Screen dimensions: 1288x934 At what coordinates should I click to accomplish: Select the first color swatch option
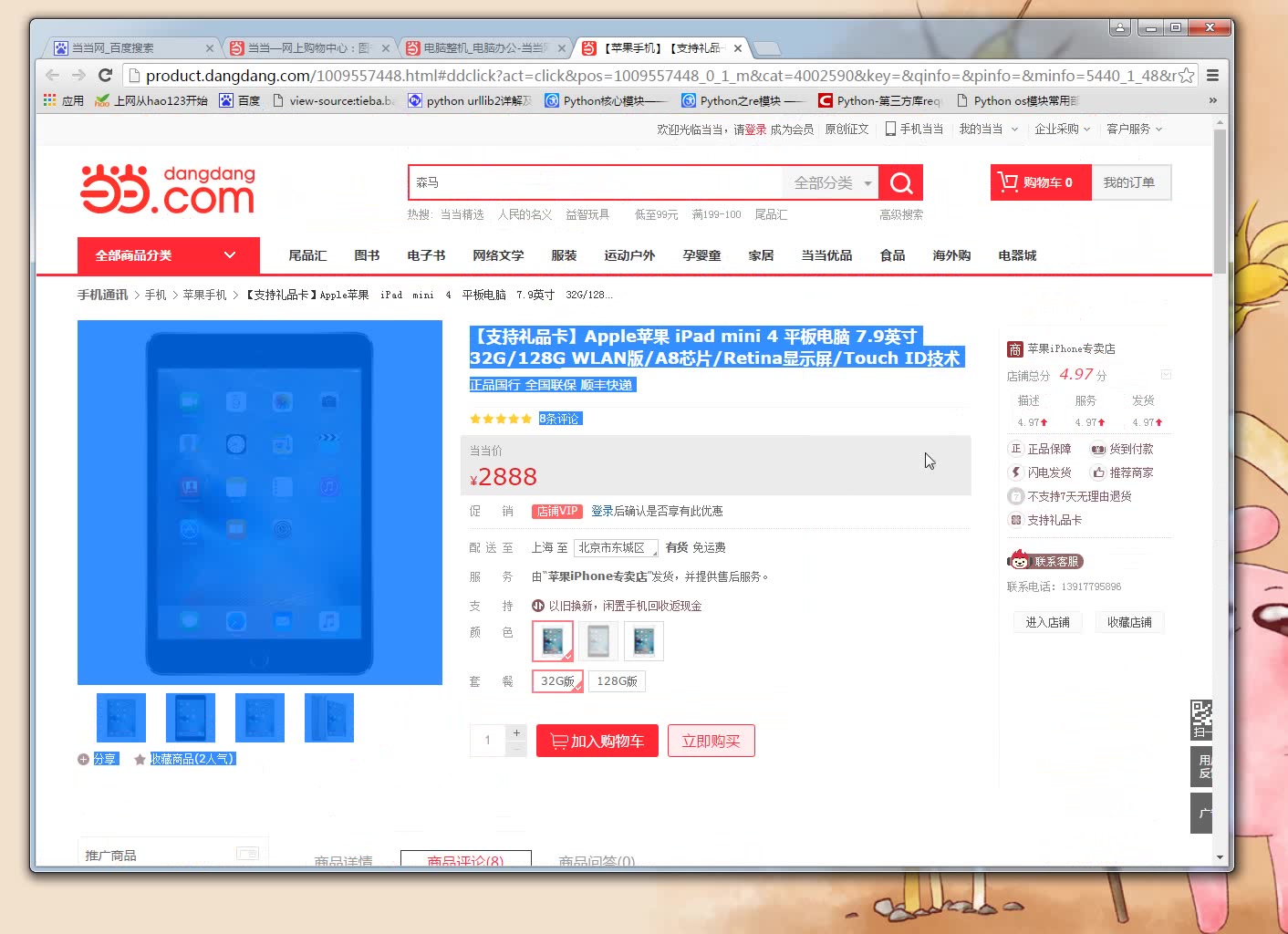[x=552, y=641]
